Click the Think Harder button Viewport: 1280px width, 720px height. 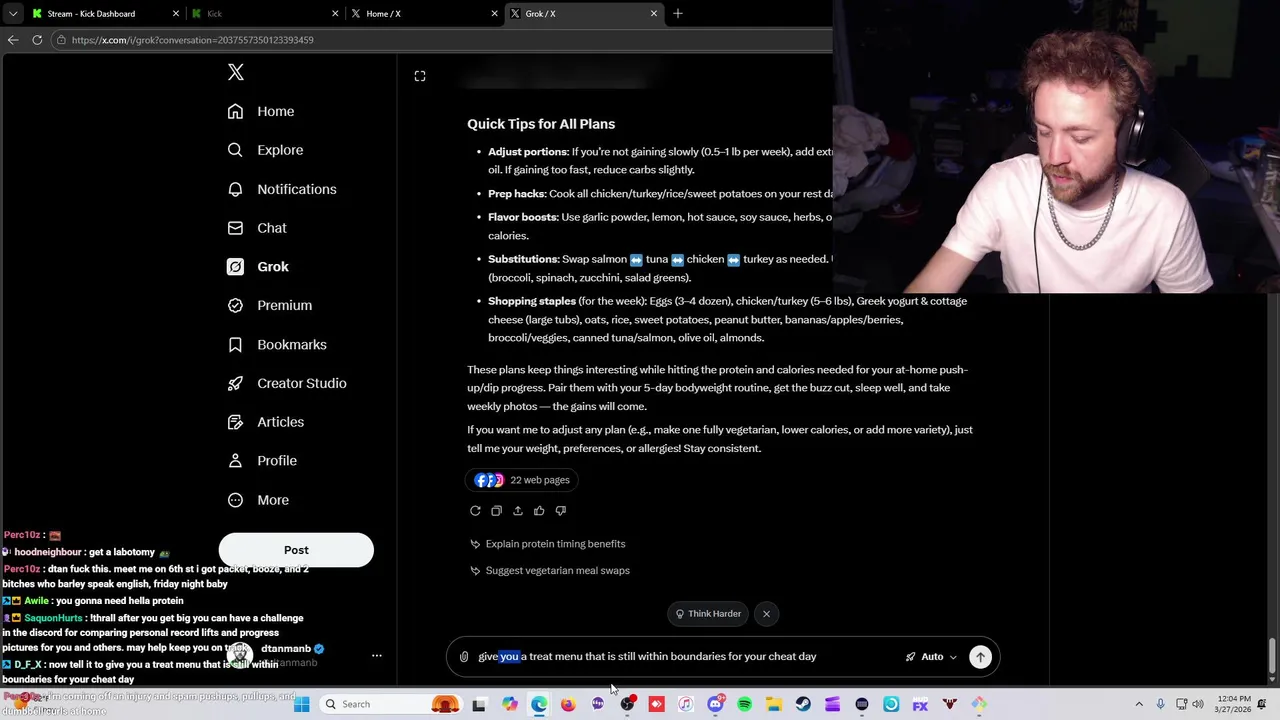pyautogui.click(x=708, y=614)
